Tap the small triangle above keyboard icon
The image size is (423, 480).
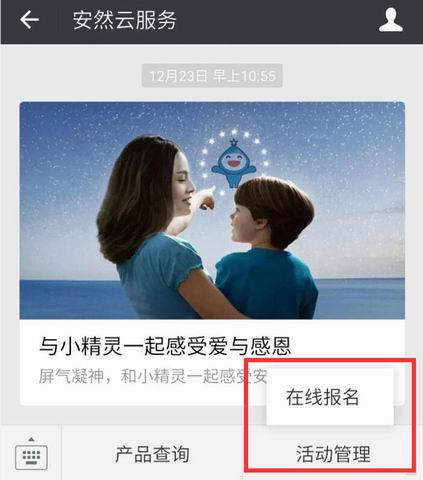click(x=31, y=439)
